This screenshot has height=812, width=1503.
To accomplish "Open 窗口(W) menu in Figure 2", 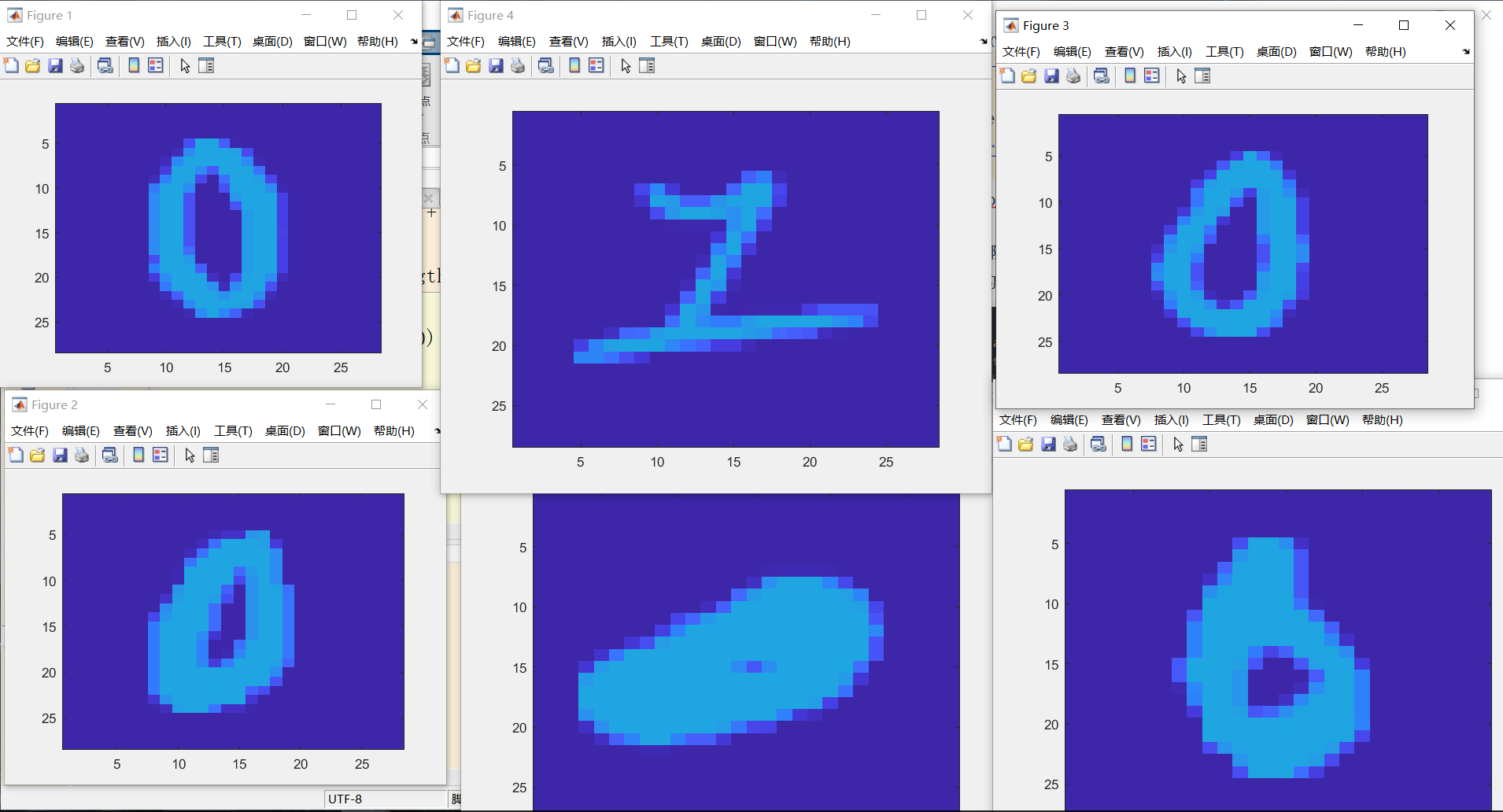I will 339,431.
